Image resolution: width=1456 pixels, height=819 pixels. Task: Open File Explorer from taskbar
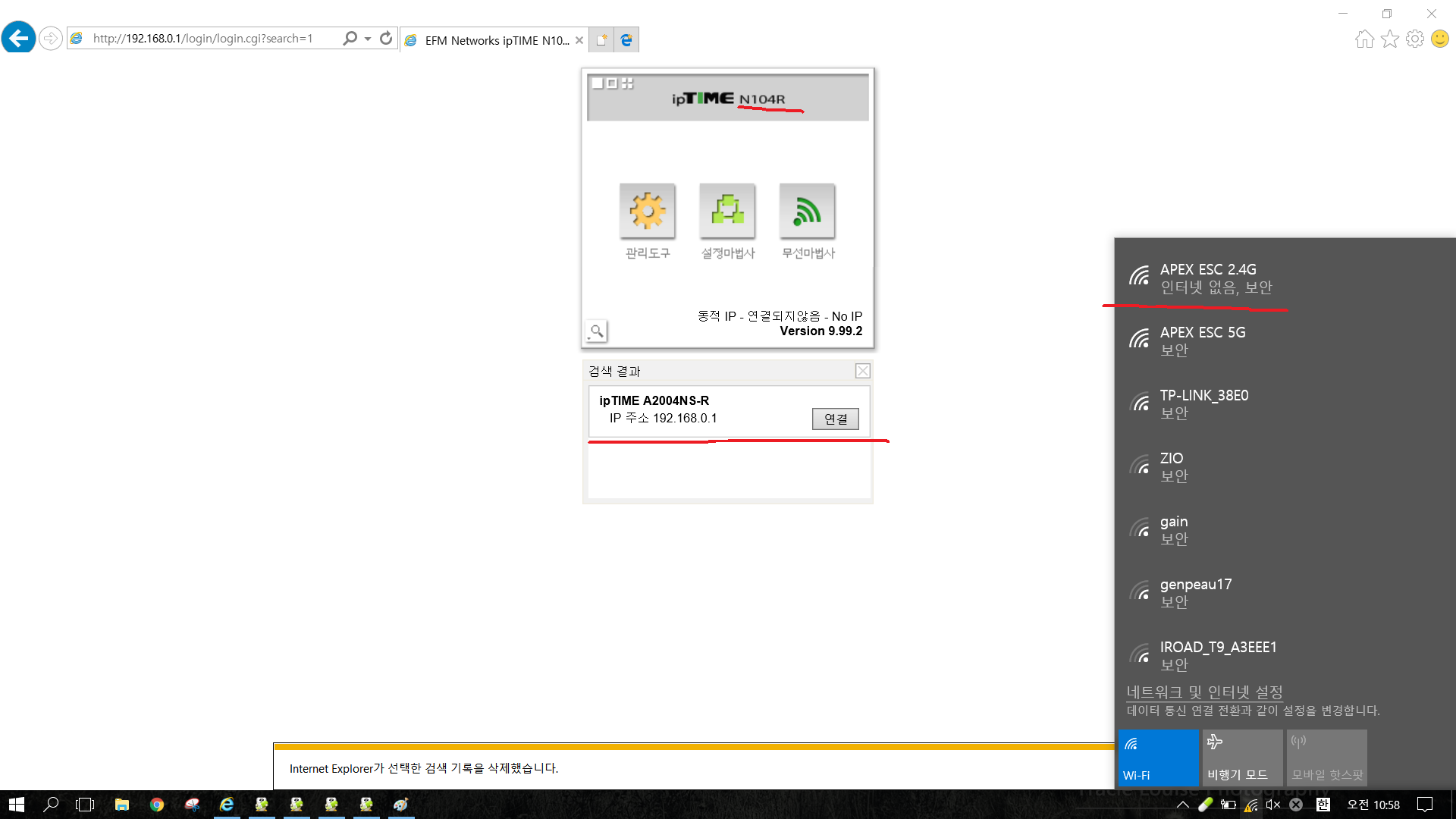pos(121,805)
